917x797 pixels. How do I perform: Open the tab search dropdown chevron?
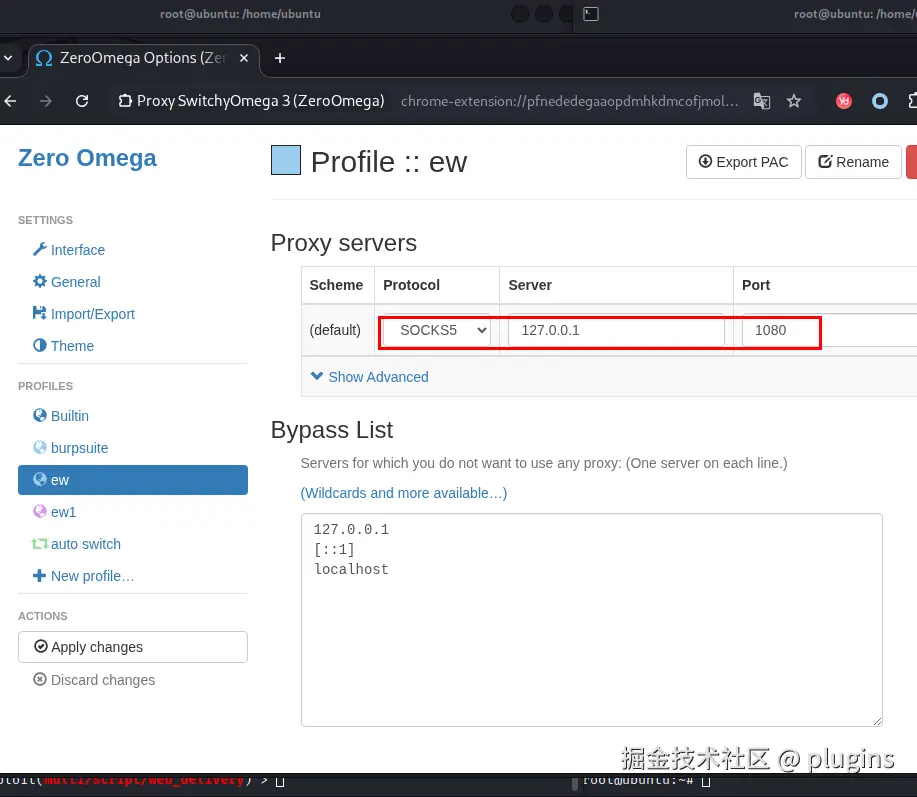(8, 58)
